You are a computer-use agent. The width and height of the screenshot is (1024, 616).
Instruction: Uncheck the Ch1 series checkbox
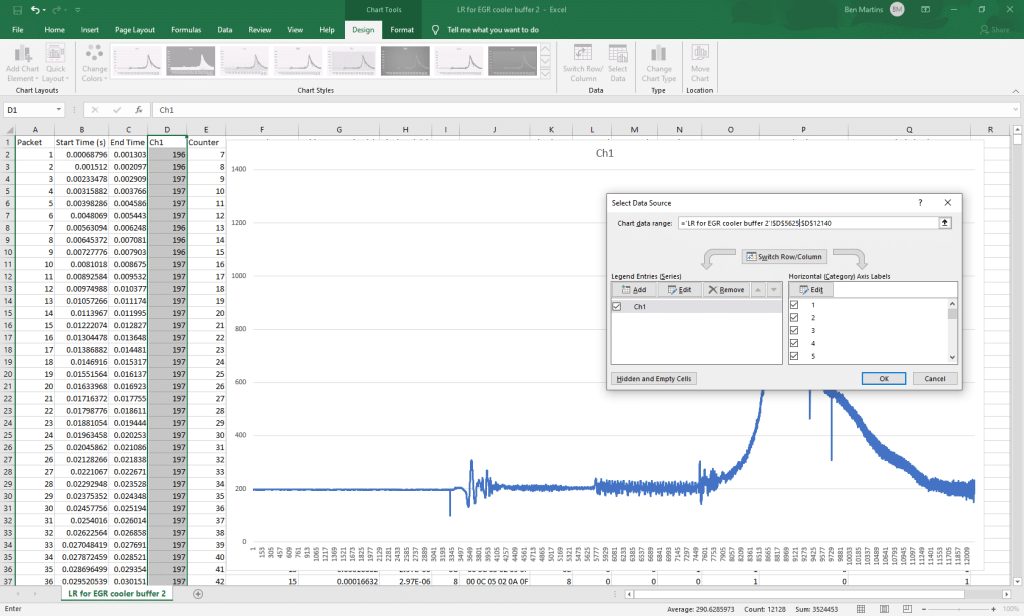(x=616, y=306)
